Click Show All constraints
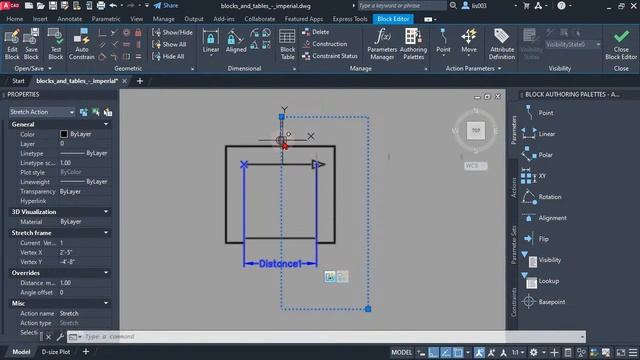 [x=169, y=44]
